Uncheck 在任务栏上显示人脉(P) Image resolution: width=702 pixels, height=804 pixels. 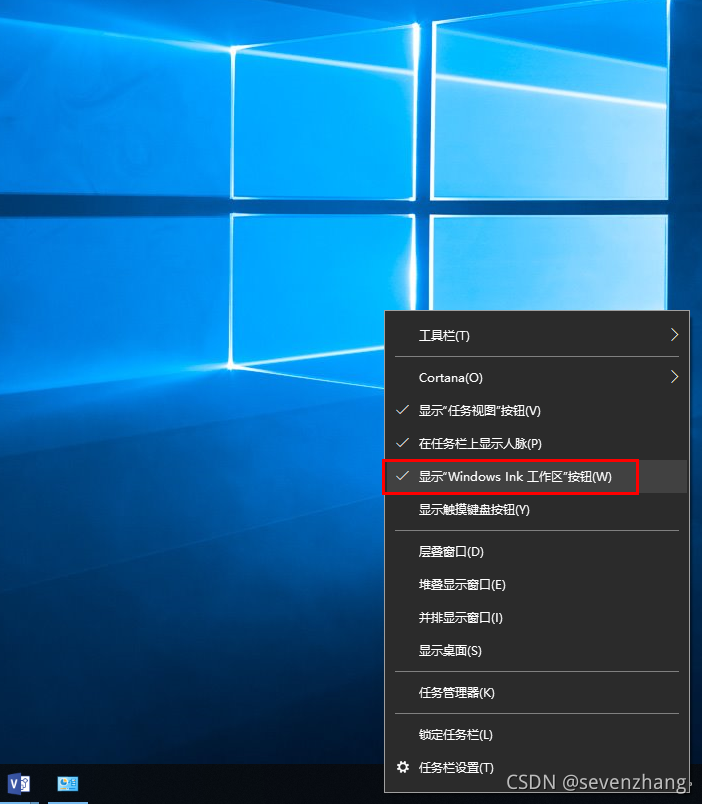point(536,444)
